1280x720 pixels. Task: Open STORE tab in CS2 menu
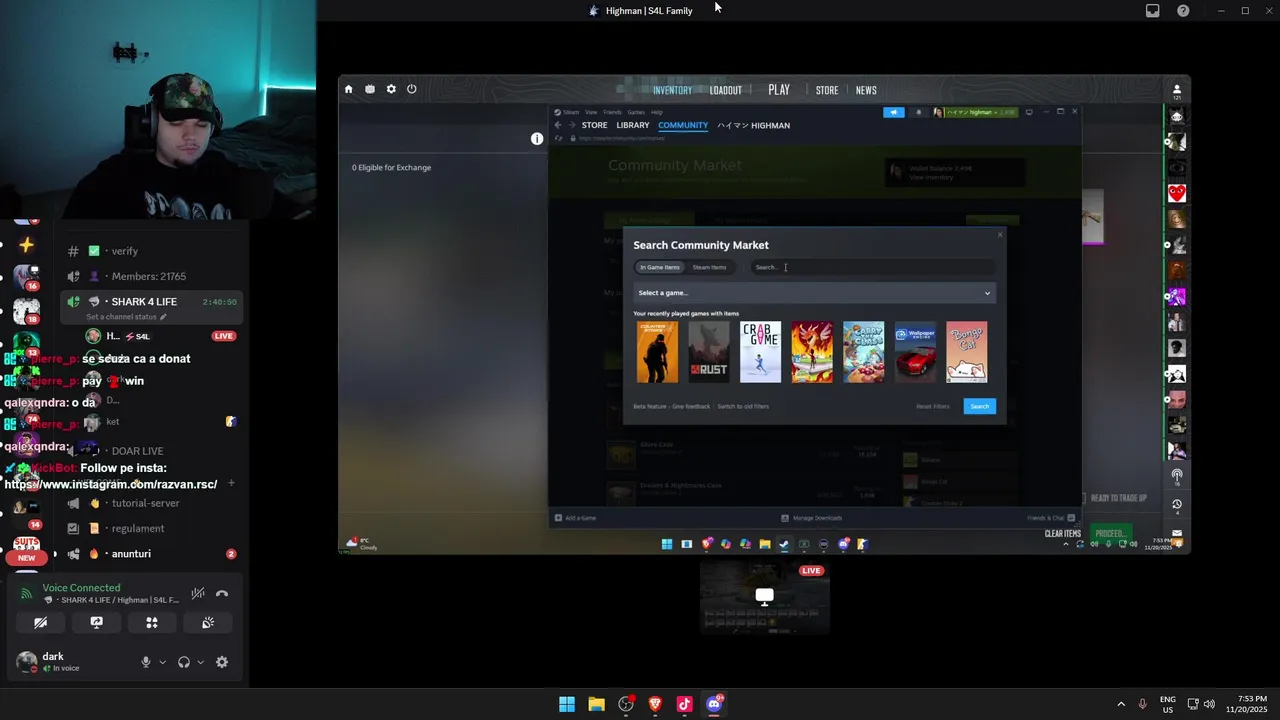tap(827, 90)
